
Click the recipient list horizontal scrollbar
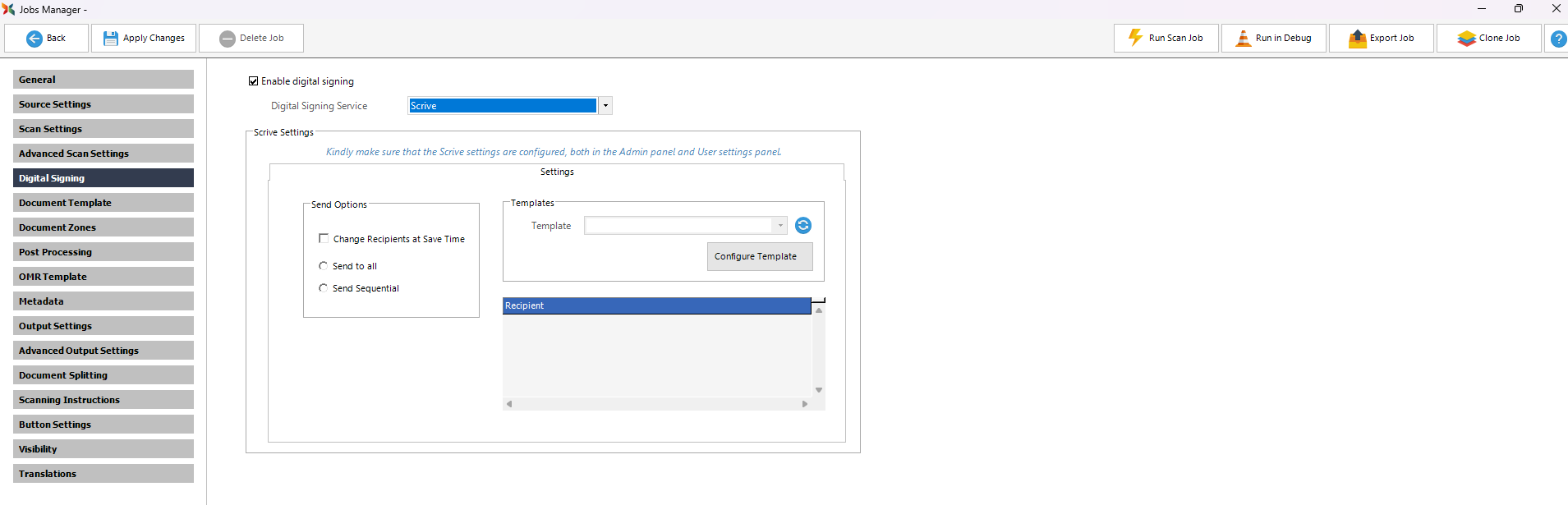(657, 404)
